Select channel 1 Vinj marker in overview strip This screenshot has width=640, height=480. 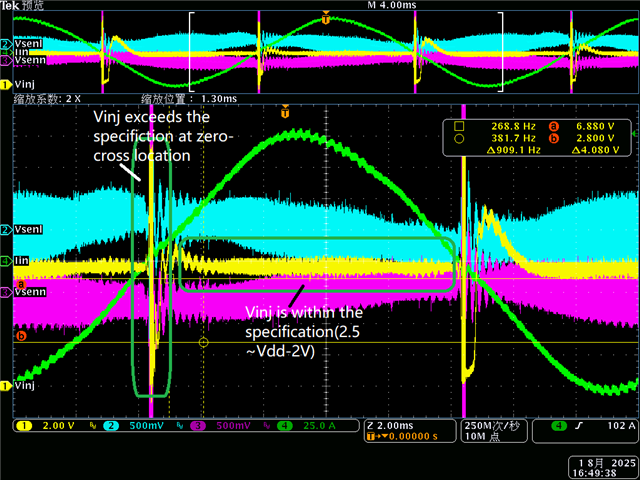[x=6, y=84]
